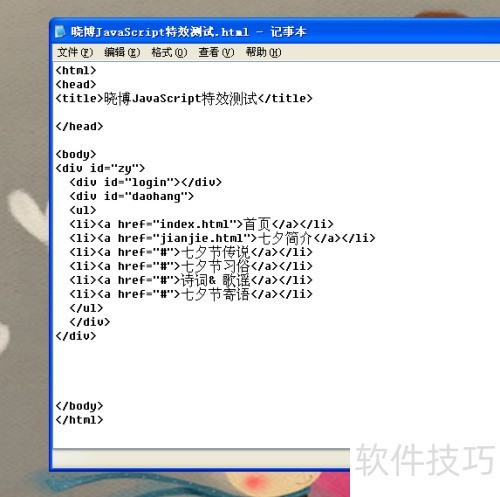Click the 七夕节习俗 list item line
The height and width of the screenshot is (497, 500).
pos(191,266)
